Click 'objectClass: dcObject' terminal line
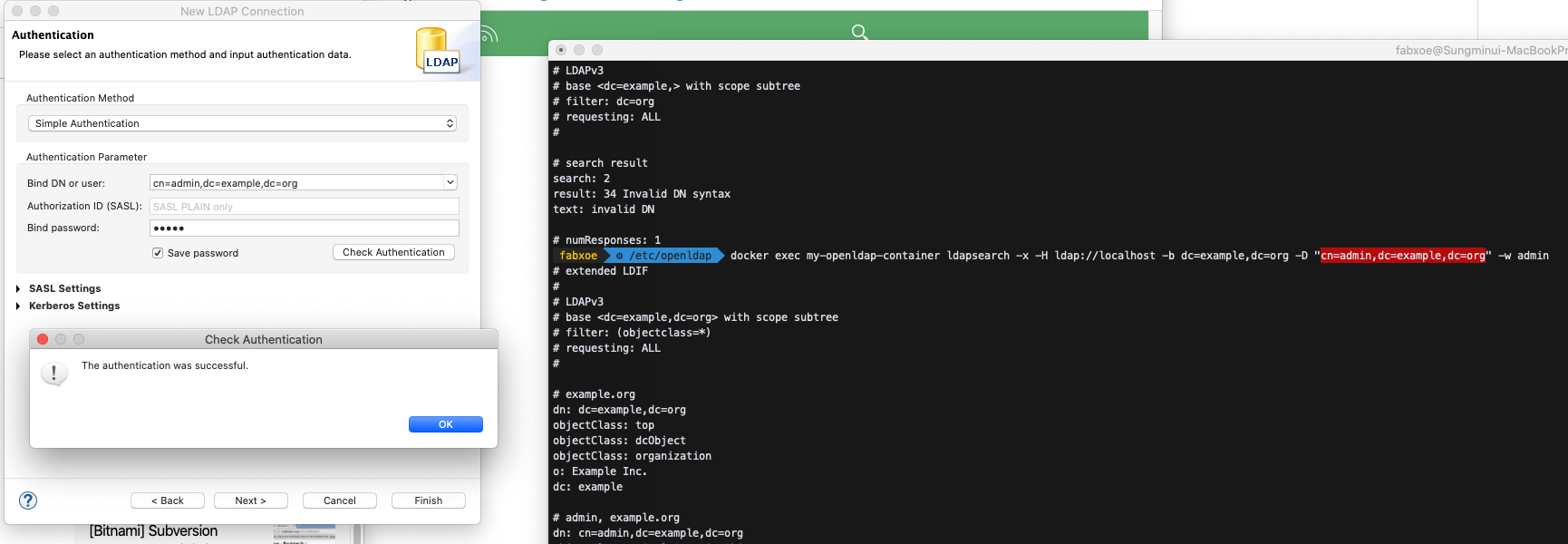Image resolution: width=1568 pixels, height=544 pixels. [x=619, y=441]
